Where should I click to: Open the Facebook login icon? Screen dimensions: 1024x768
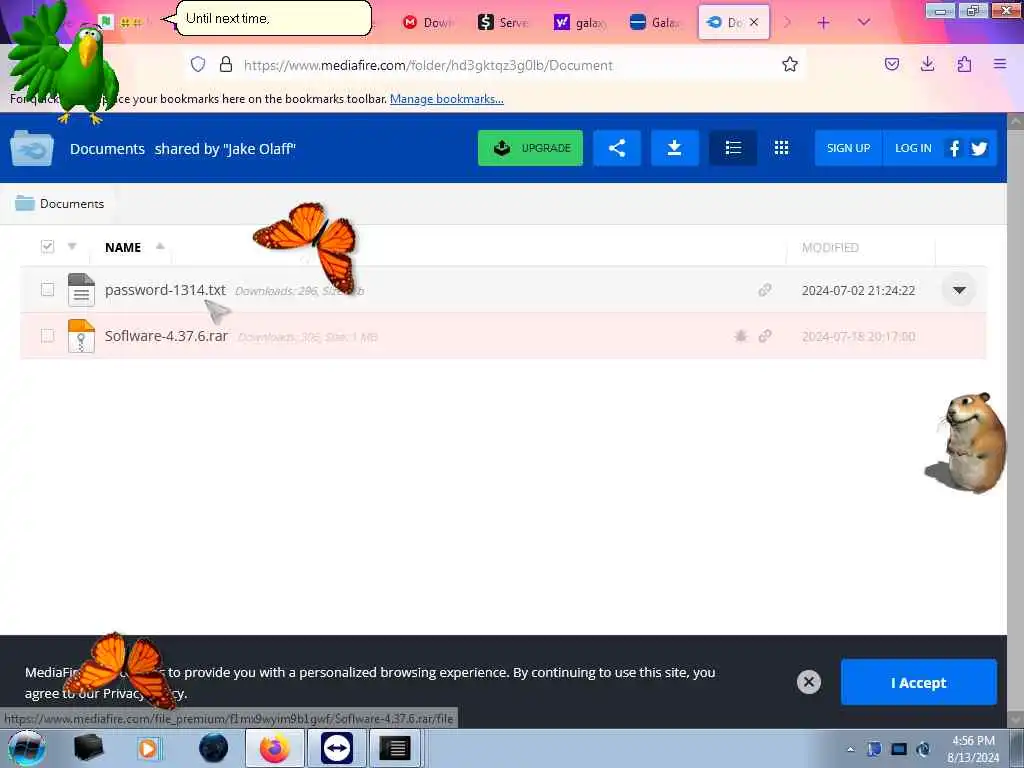pyautogui.click(x=954, y=148)
